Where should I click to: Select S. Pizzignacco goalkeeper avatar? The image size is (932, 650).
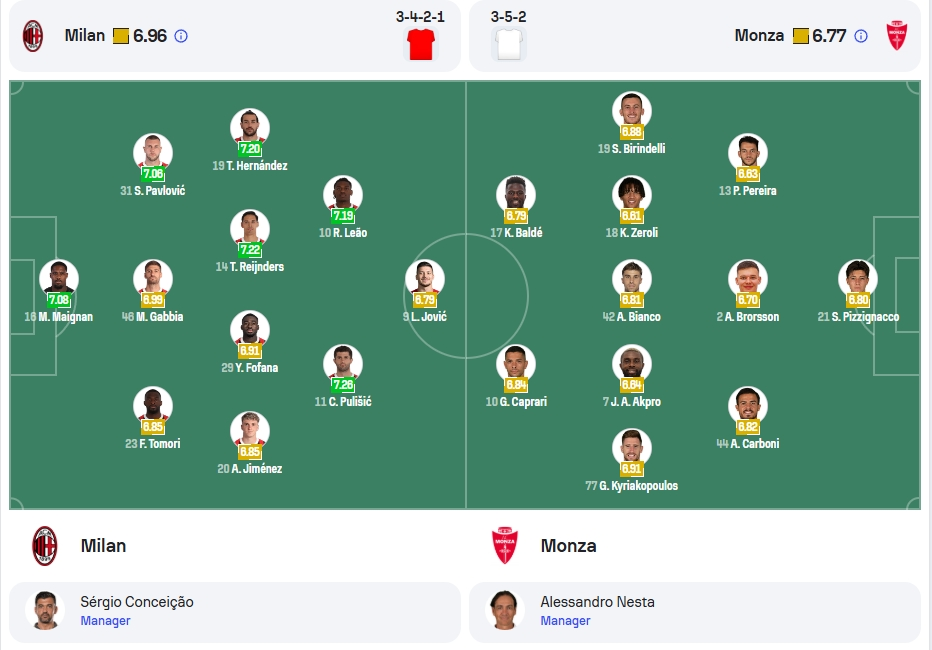click(858, 278)
